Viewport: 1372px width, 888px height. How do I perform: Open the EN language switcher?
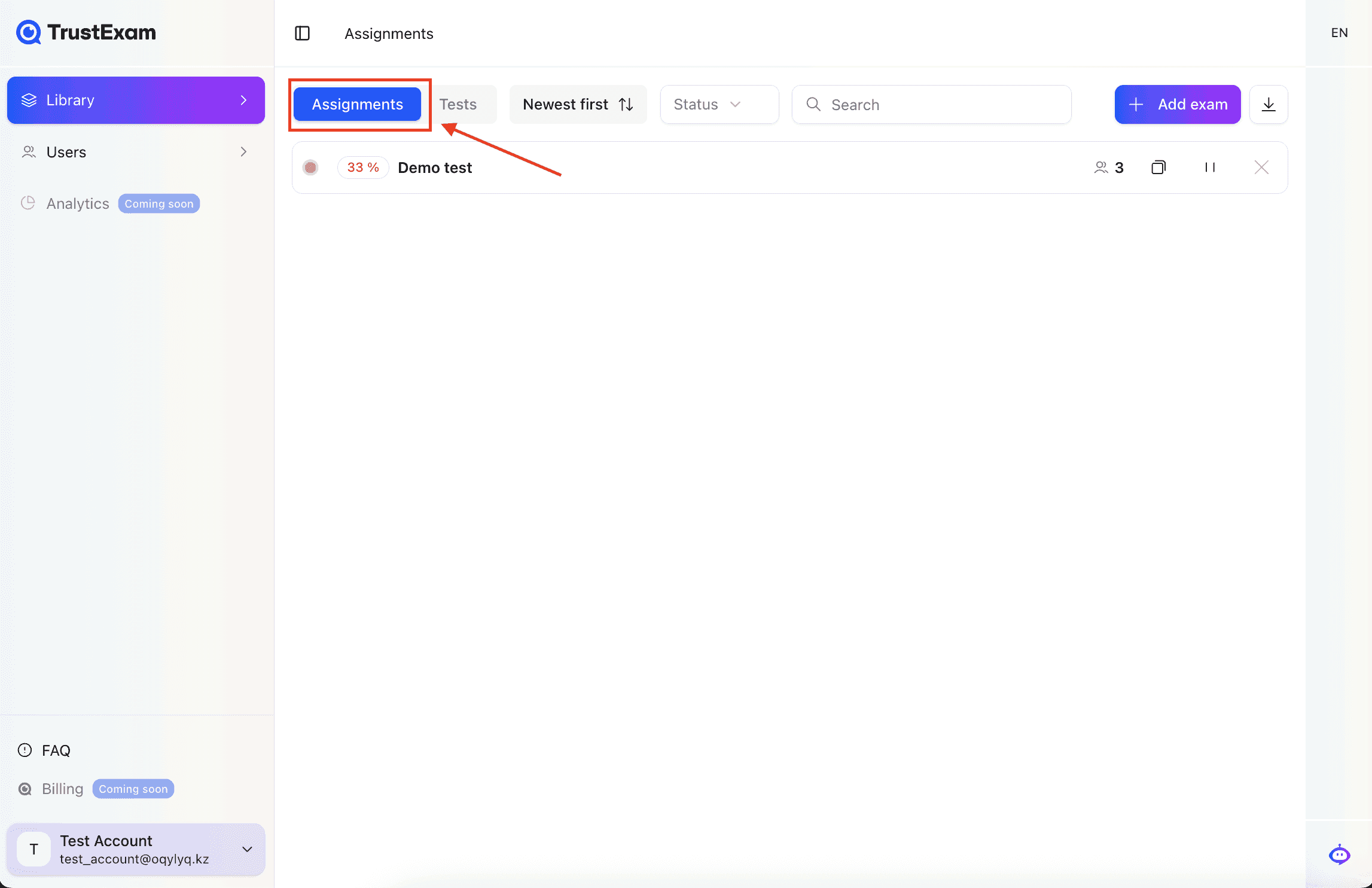coord(1339,33)
